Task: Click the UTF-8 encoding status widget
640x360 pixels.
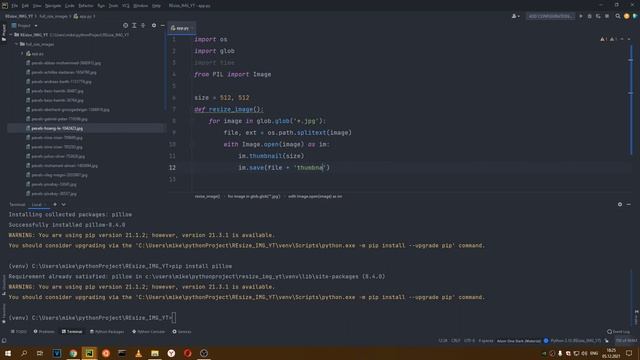Action: [x=469, y=340]
